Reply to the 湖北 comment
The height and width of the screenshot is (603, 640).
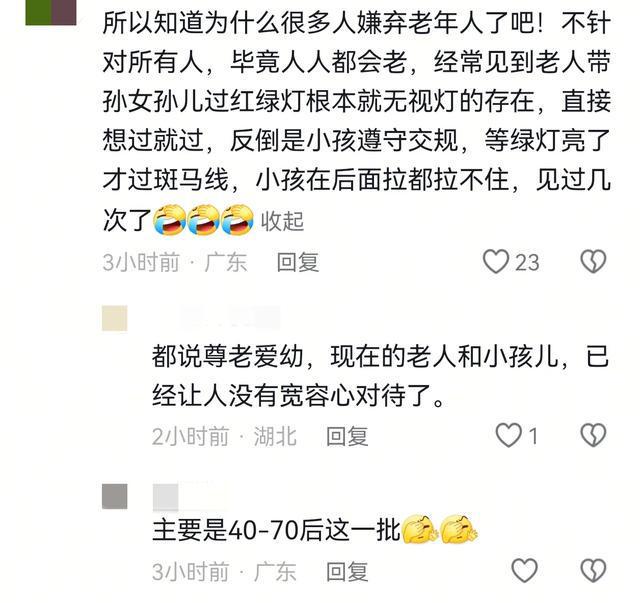pos(347,436)
